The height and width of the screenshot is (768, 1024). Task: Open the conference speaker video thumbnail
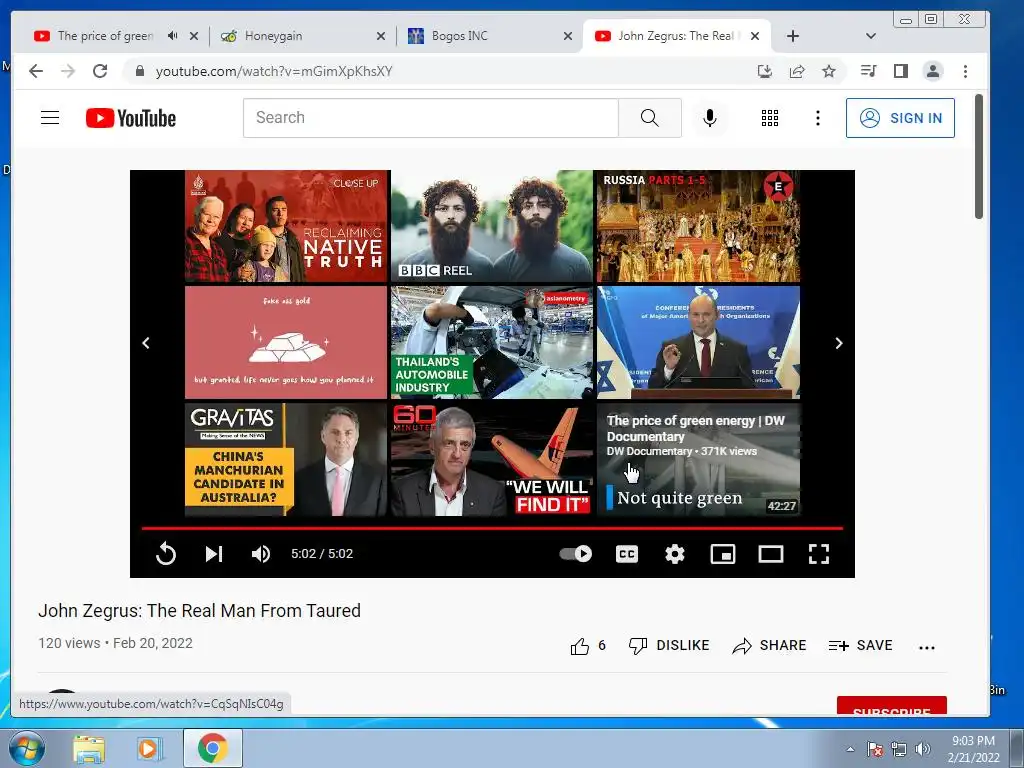pyautogui.click(x=698, y=342)
